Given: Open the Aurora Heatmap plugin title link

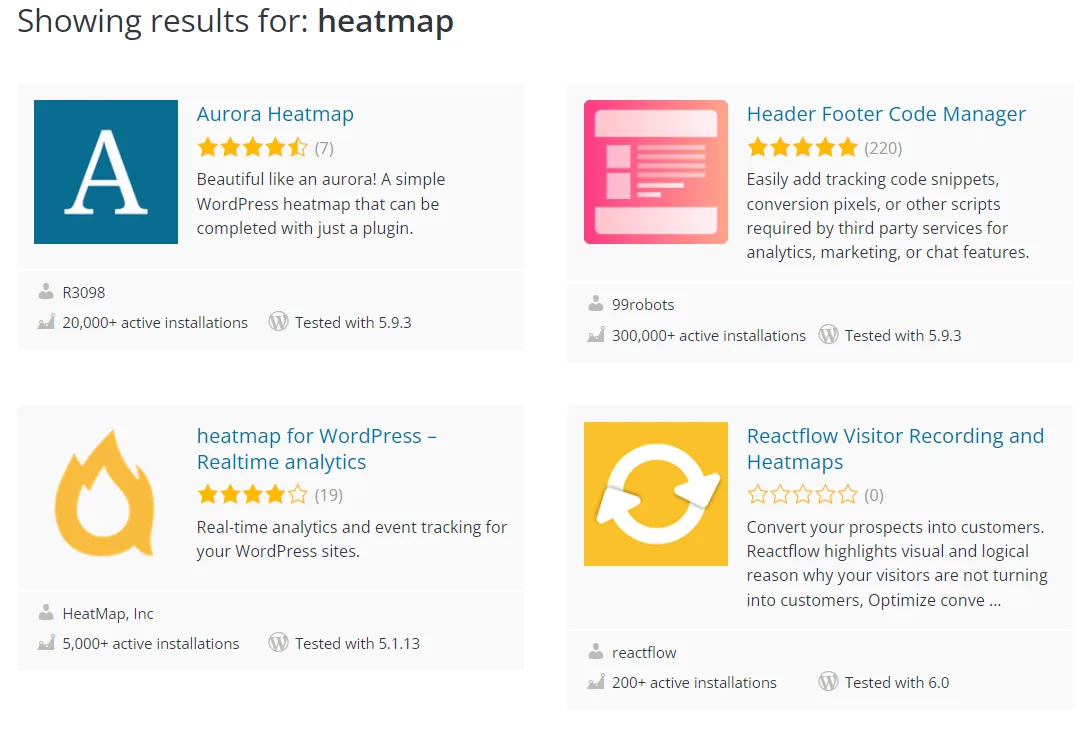Looking at the screenshot, I should point(275,114).
